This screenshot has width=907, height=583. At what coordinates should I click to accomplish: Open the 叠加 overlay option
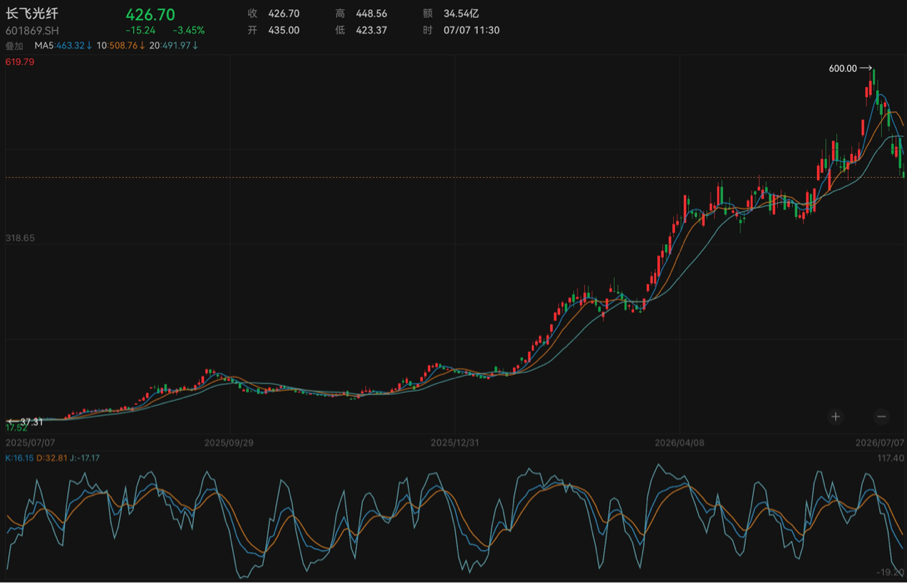pyautogui.click(x=14, y=46)
